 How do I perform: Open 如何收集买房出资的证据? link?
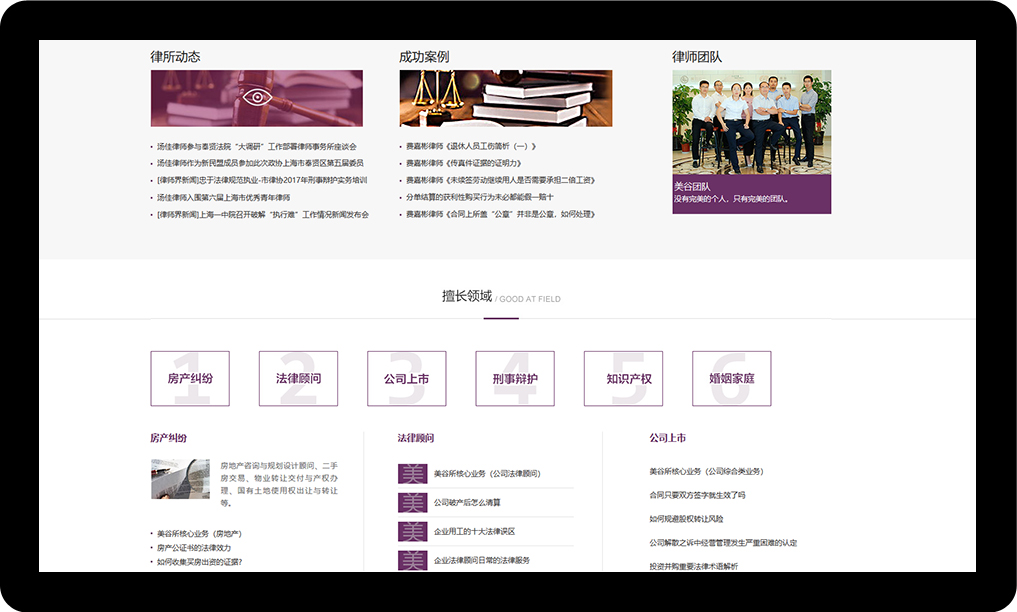(199, 562)
